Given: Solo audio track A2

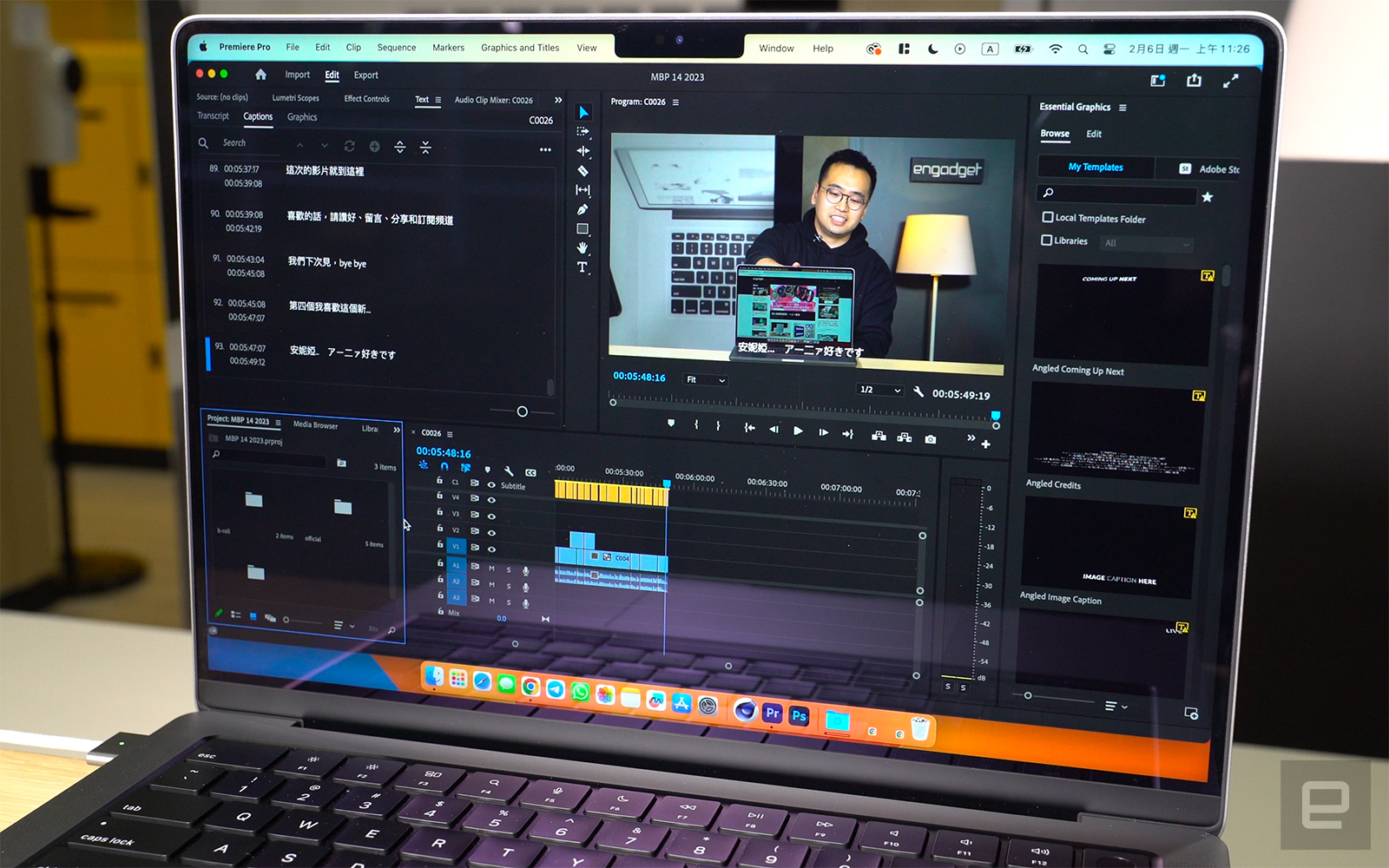Looking at the screenshot, I should click(x=509, y=586).
